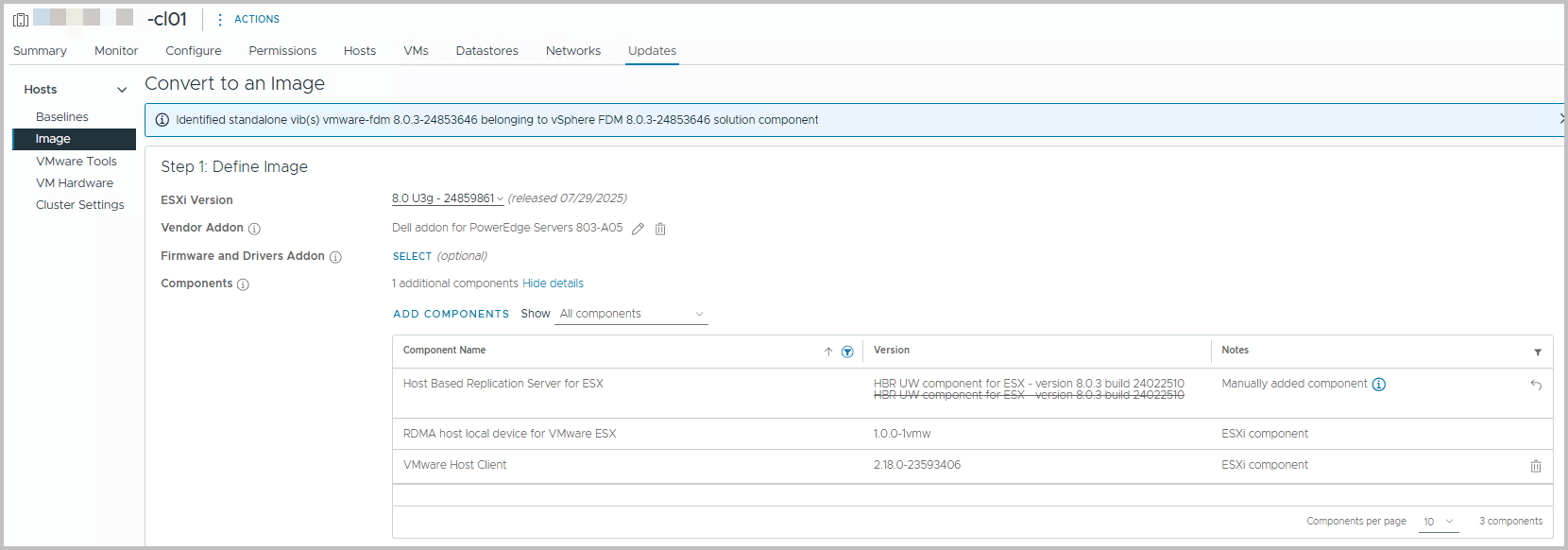Click RDMA host local device for VMware ESX
This screenshot has height=550, width=1568.
[509, 434]
